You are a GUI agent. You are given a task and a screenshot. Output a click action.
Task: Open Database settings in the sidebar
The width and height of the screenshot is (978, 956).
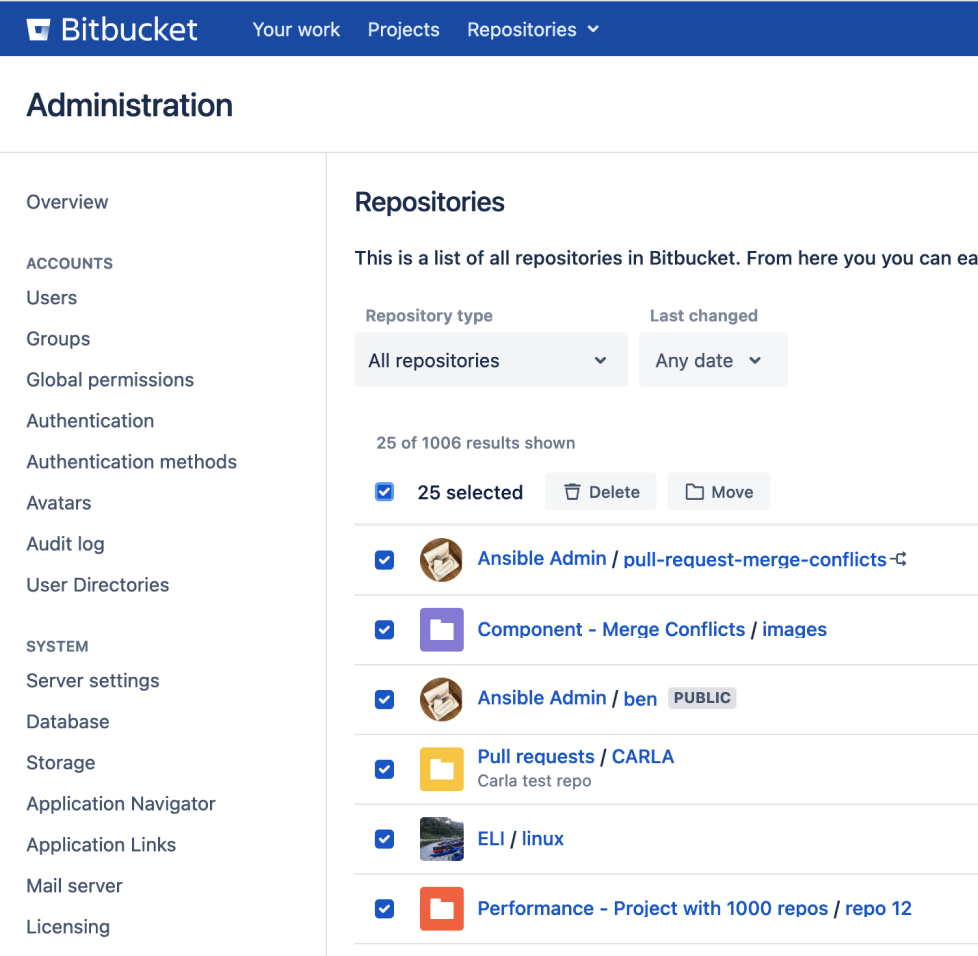68,722
